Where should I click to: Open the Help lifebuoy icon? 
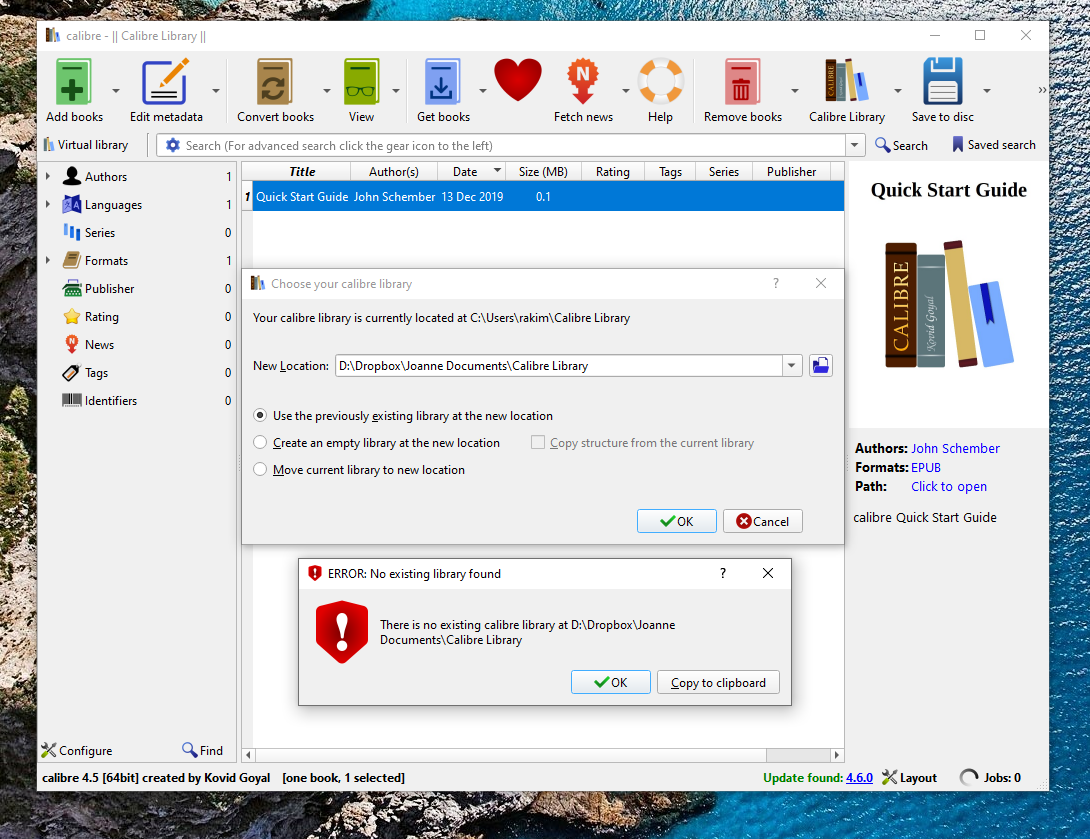click(x=660, y=82)
